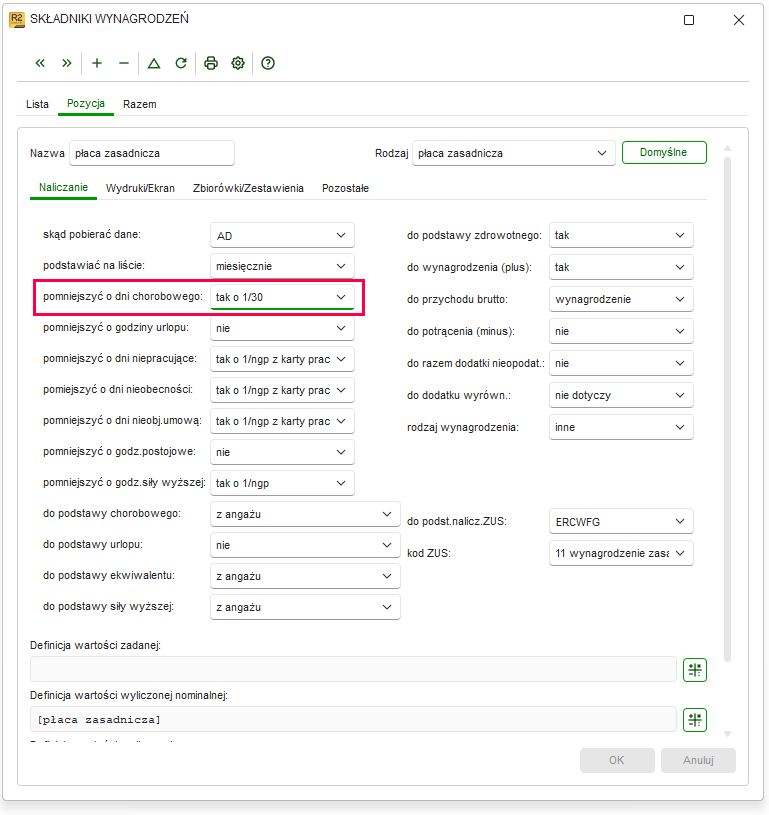769x815 pixels.
Task: Confirm with the OK button
Action: pyautogui.click(x=617, y=760)
